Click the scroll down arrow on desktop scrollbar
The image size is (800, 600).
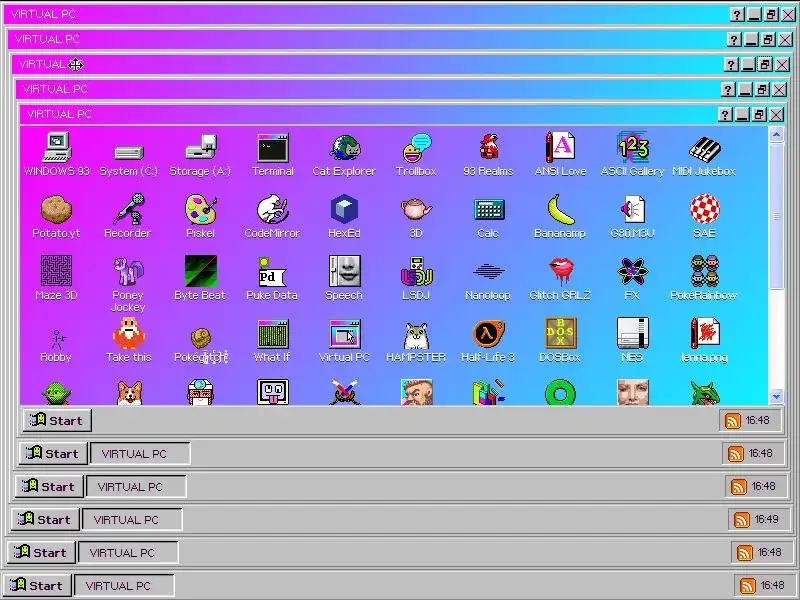coord(777,396)
